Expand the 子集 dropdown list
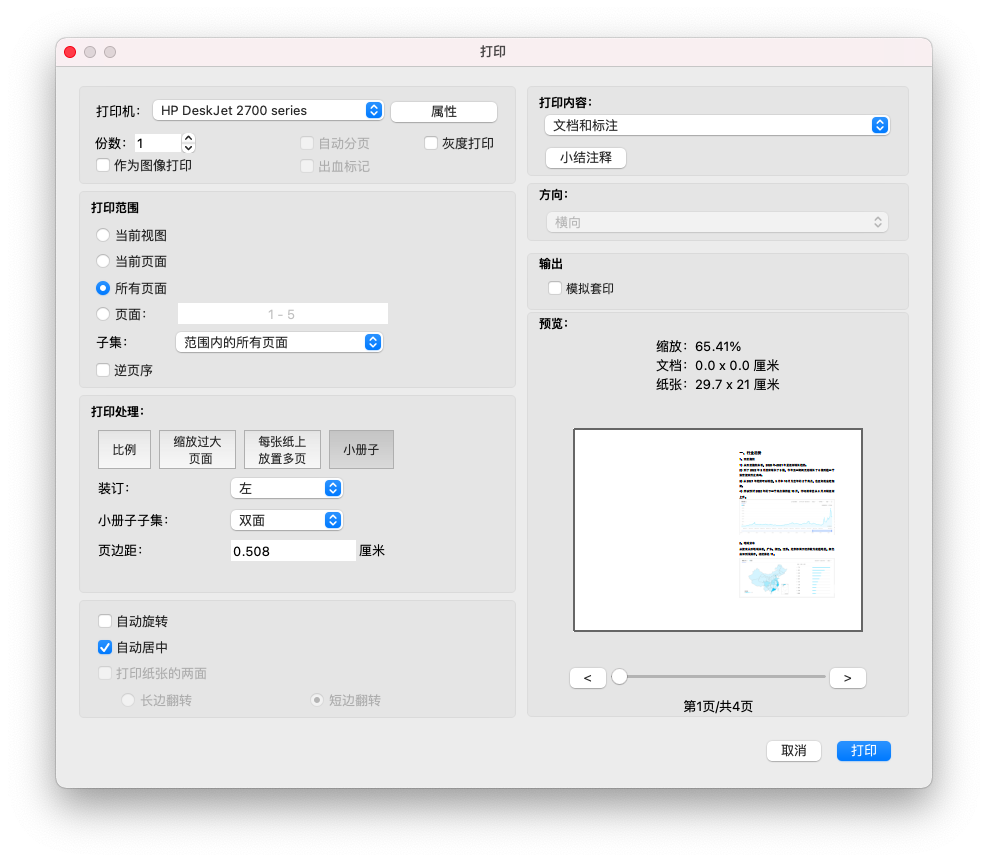 [279, 342]
